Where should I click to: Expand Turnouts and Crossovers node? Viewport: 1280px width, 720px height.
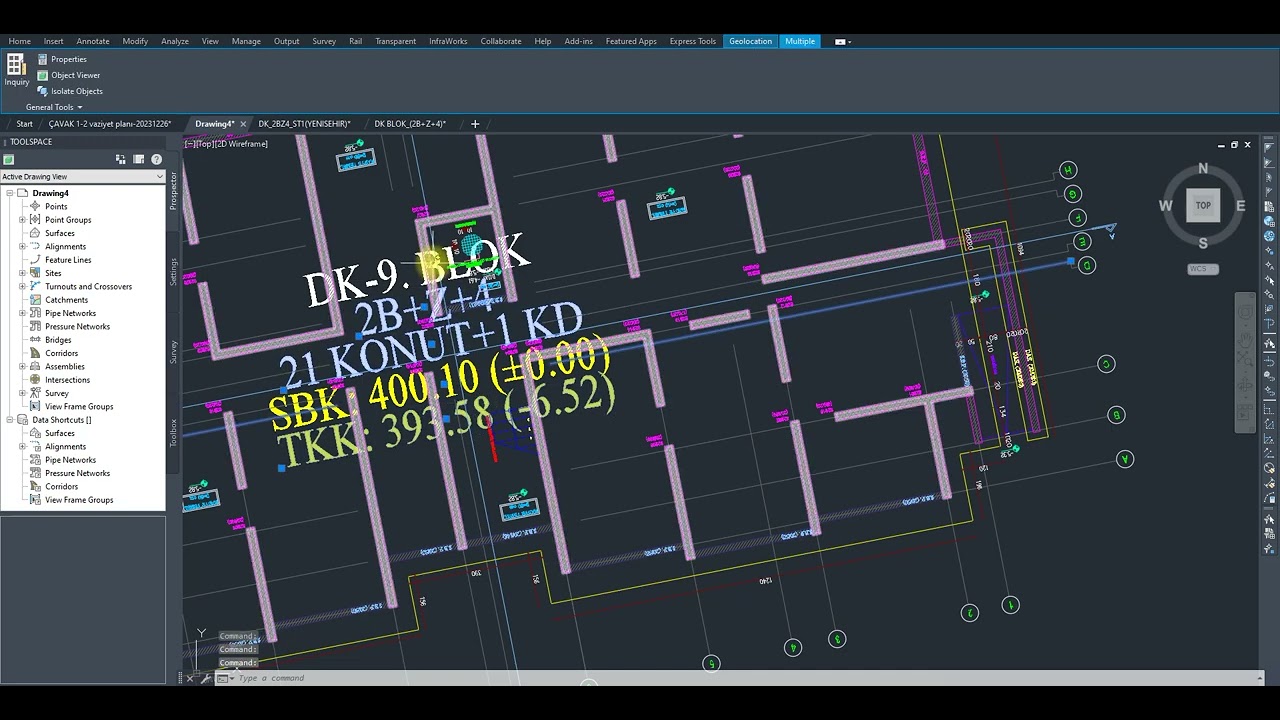pos(22,286)
